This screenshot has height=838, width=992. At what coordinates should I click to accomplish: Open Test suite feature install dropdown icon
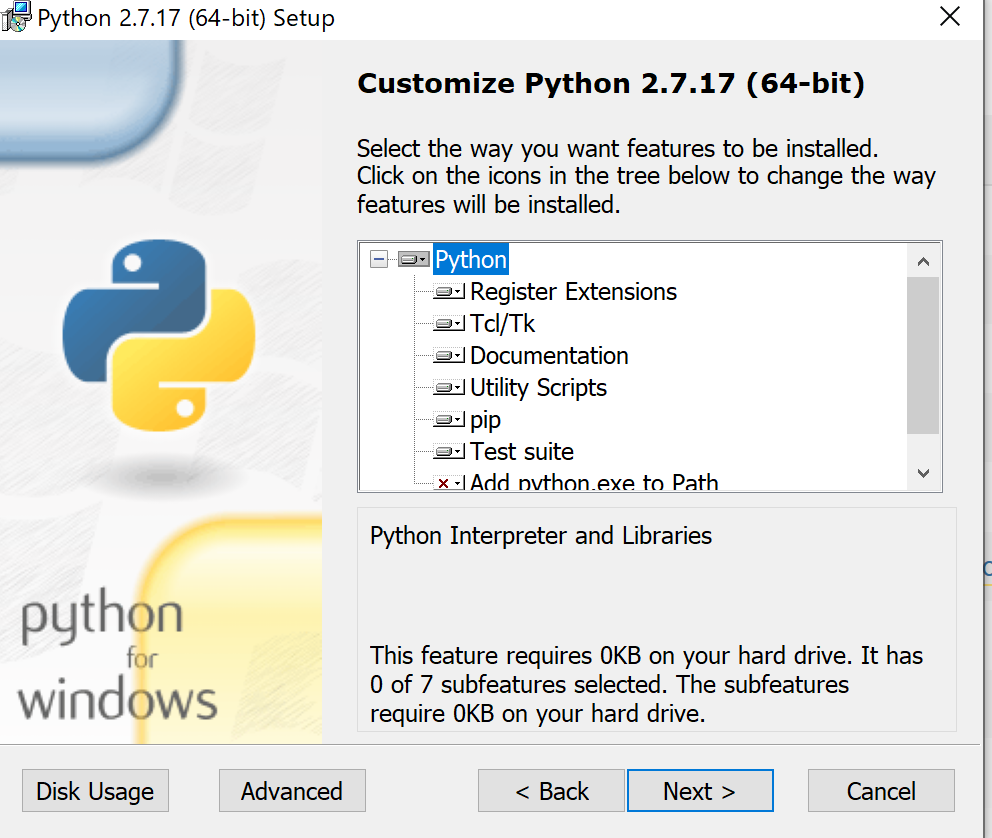(x=449, y=452)
